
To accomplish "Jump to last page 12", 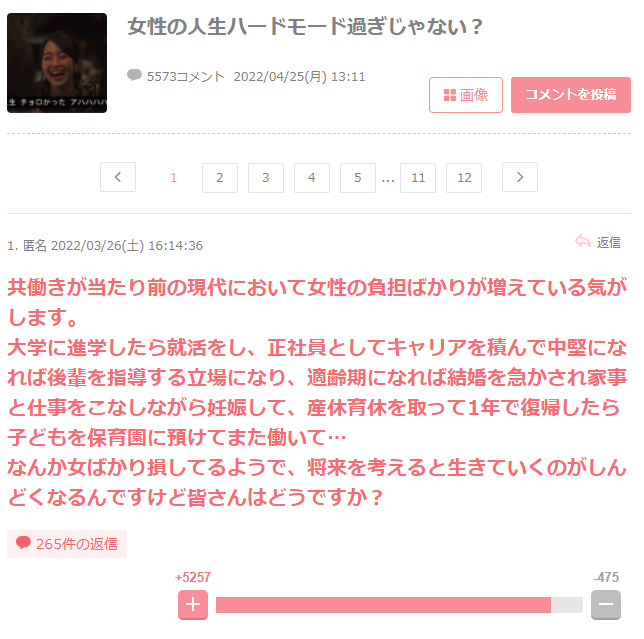I will point(464,178).
